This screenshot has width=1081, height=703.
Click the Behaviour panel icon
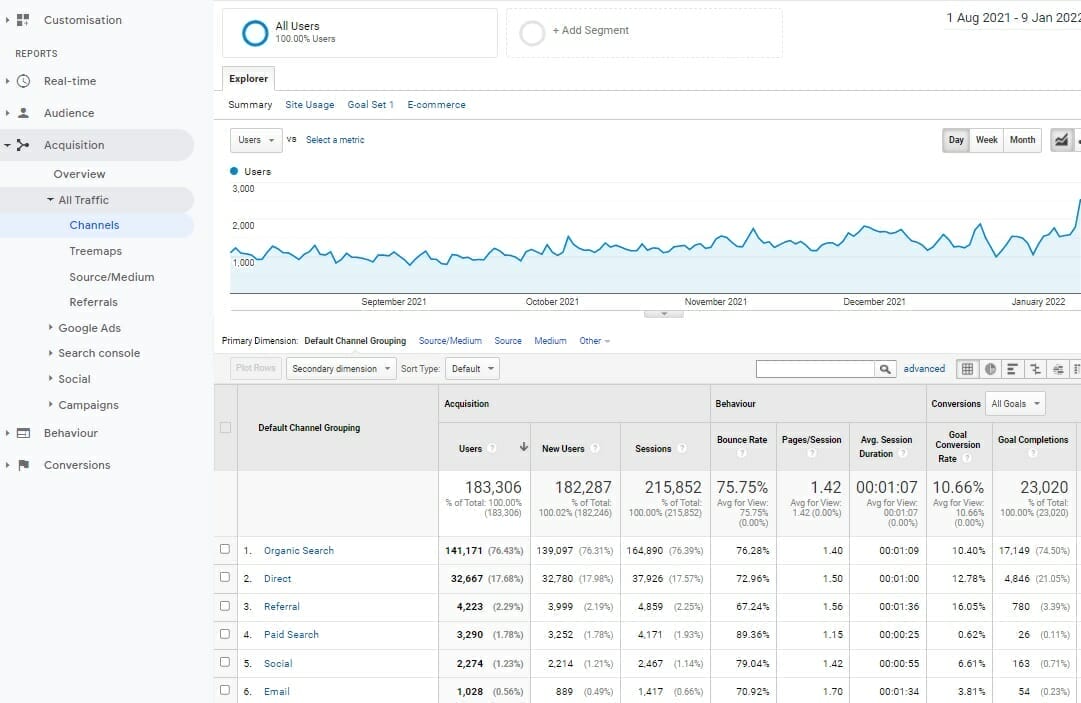[x=24, y=433]
